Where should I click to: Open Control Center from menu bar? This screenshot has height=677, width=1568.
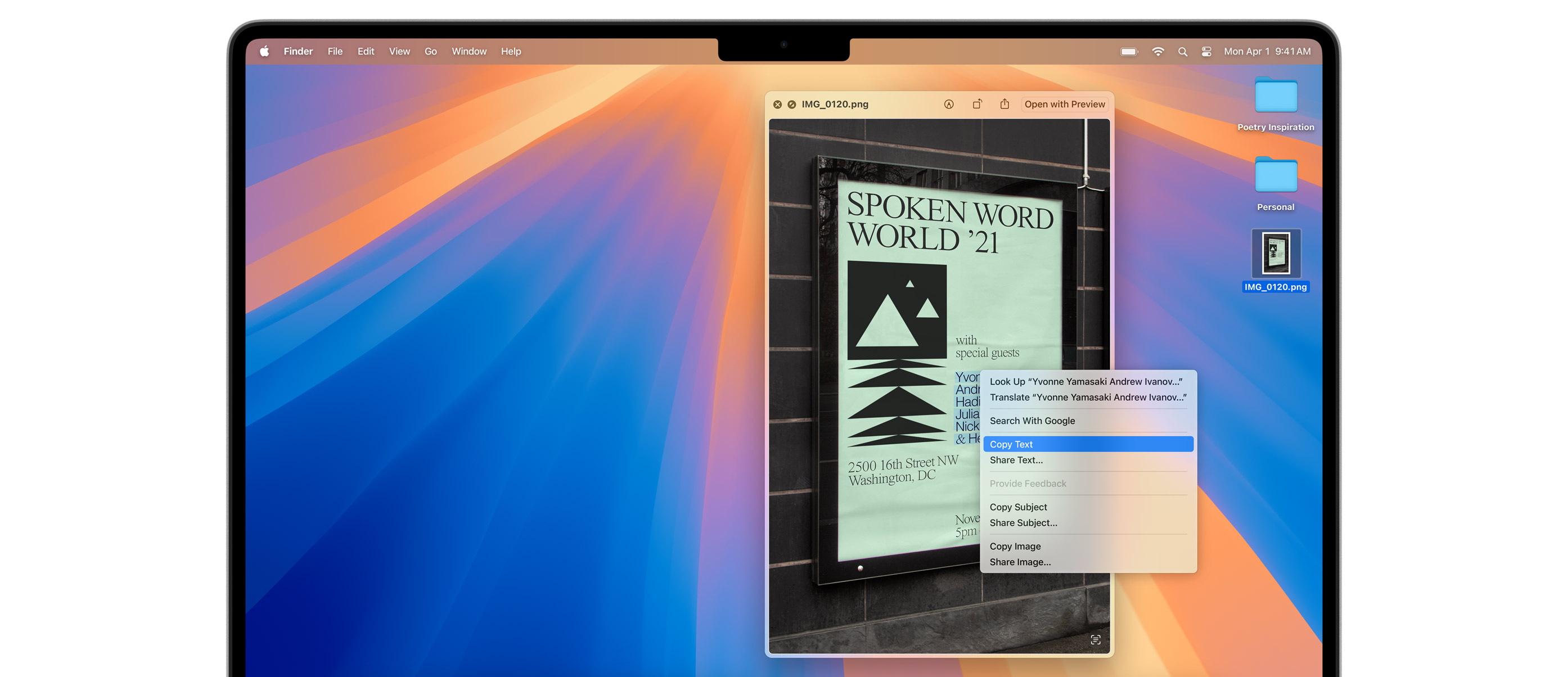[x=1206, y=52]
